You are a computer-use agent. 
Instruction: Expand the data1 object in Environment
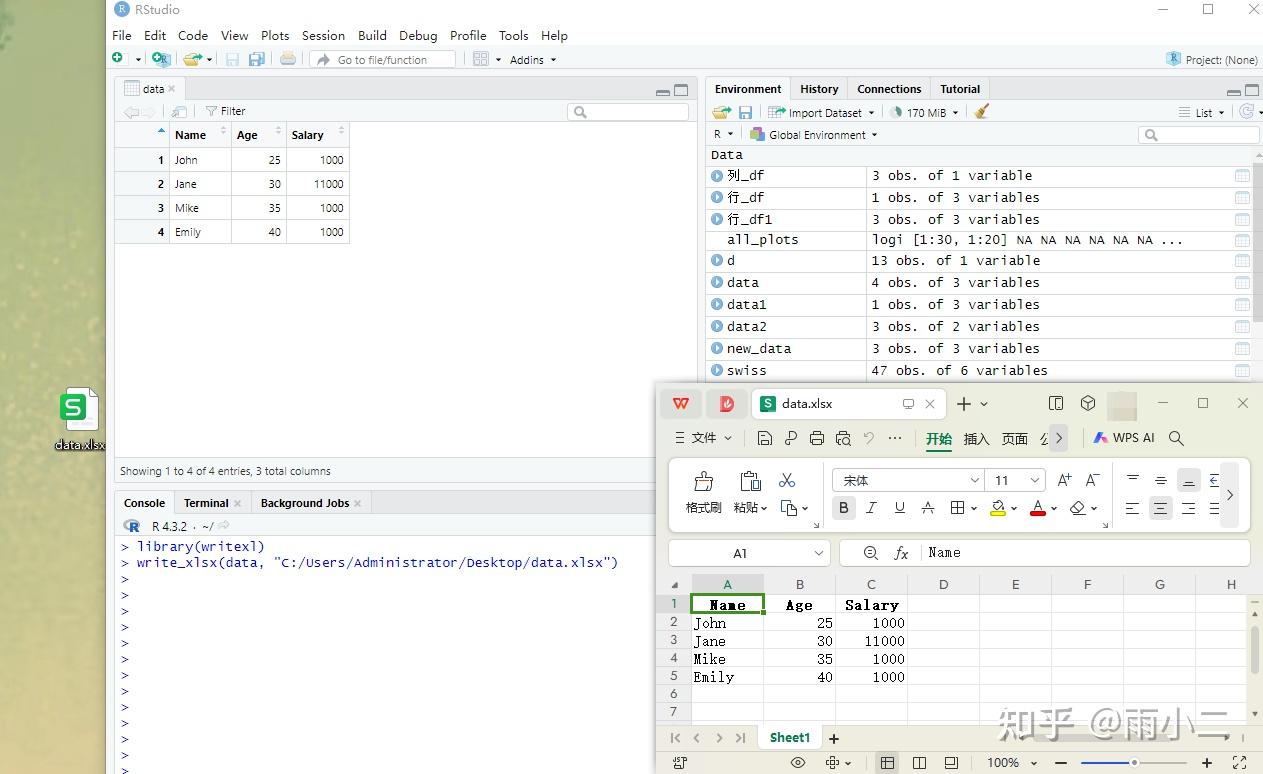[x=717, y=305]
